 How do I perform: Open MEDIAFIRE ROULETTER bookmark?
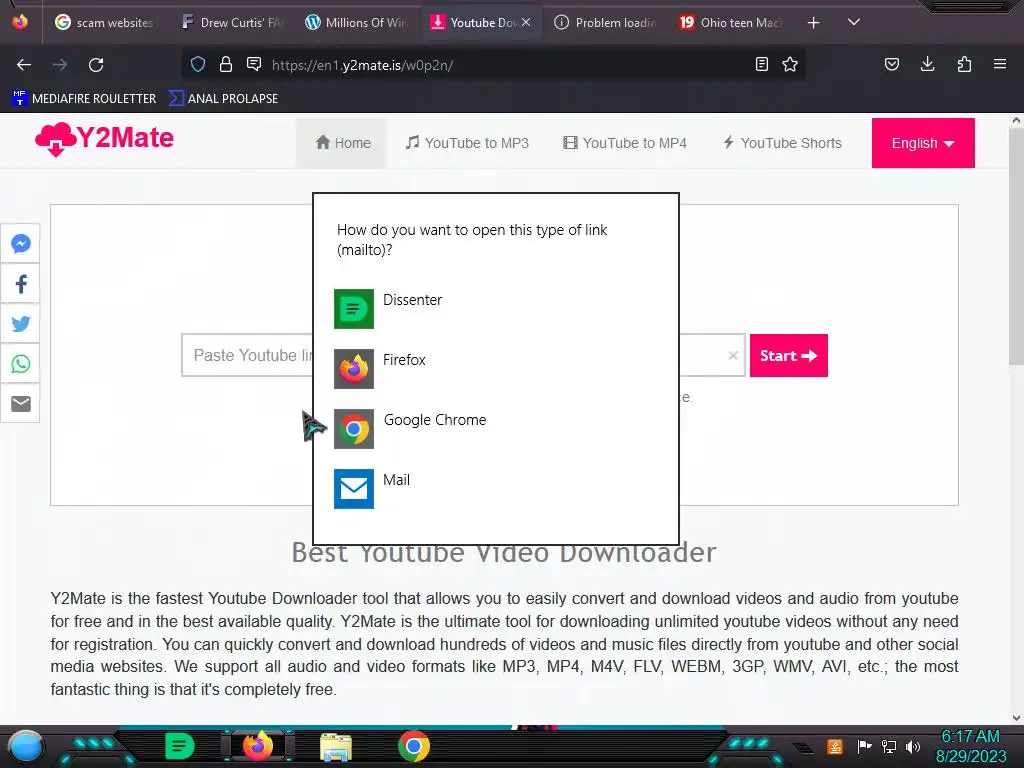click(x=84, y=99)
